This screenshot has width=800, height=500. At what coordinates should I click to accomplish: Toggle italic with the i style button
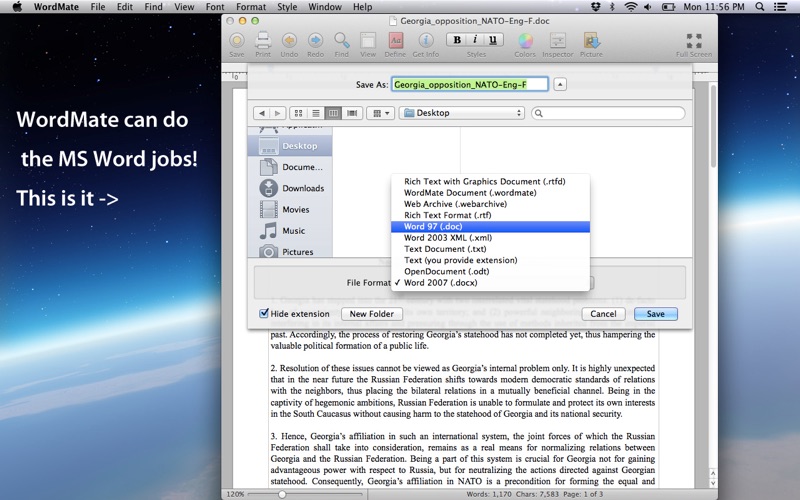coord(475,40)
